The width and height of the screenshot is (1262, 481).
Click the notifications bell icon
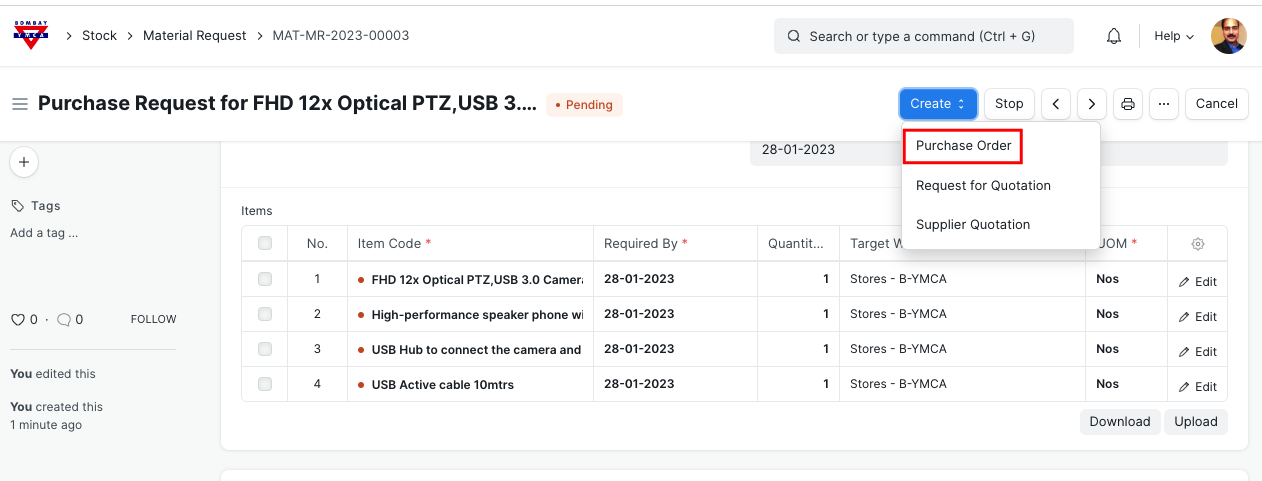tap(1113, 36)
